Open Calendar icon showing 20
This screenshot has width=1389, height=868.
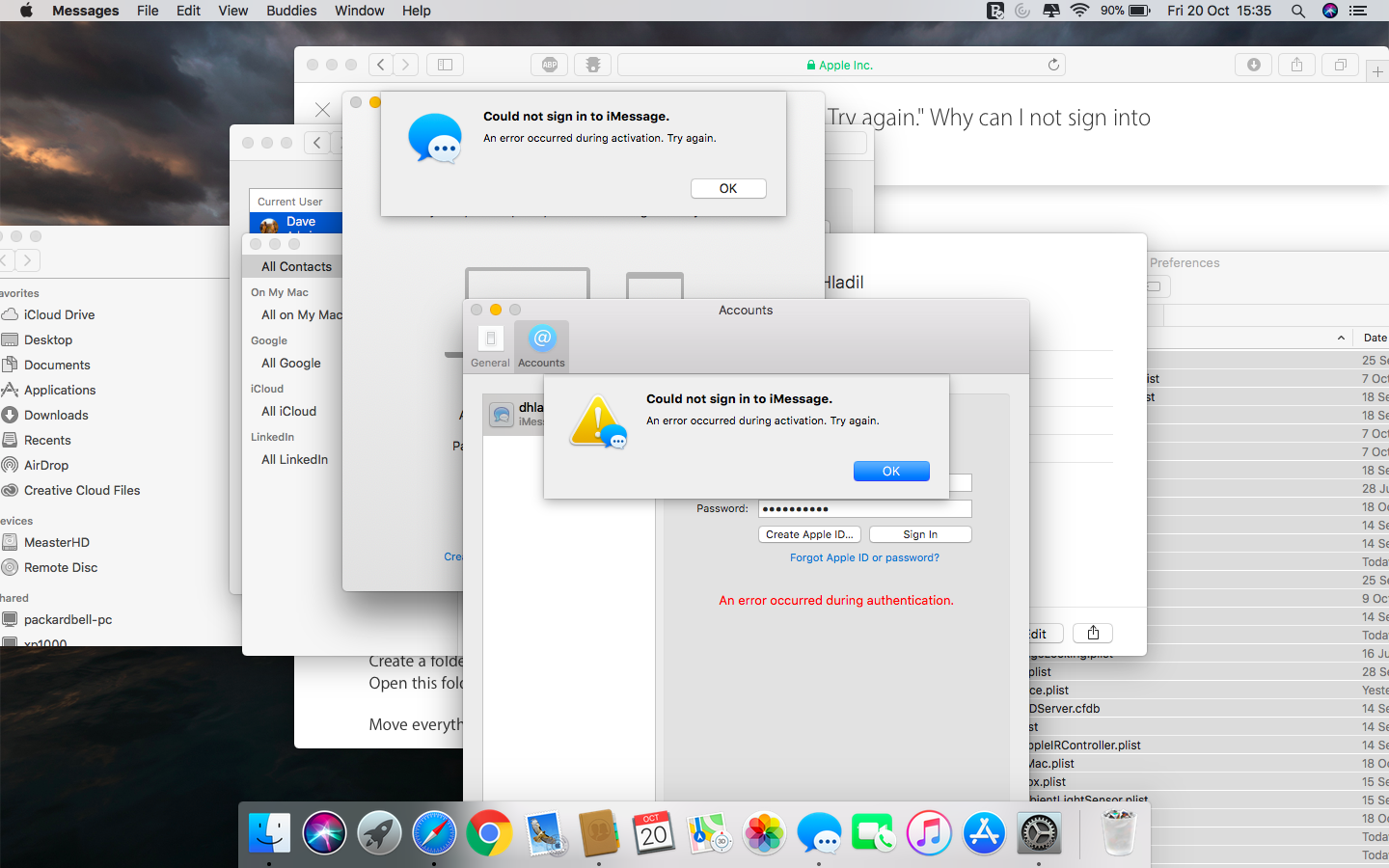(654, 833)
